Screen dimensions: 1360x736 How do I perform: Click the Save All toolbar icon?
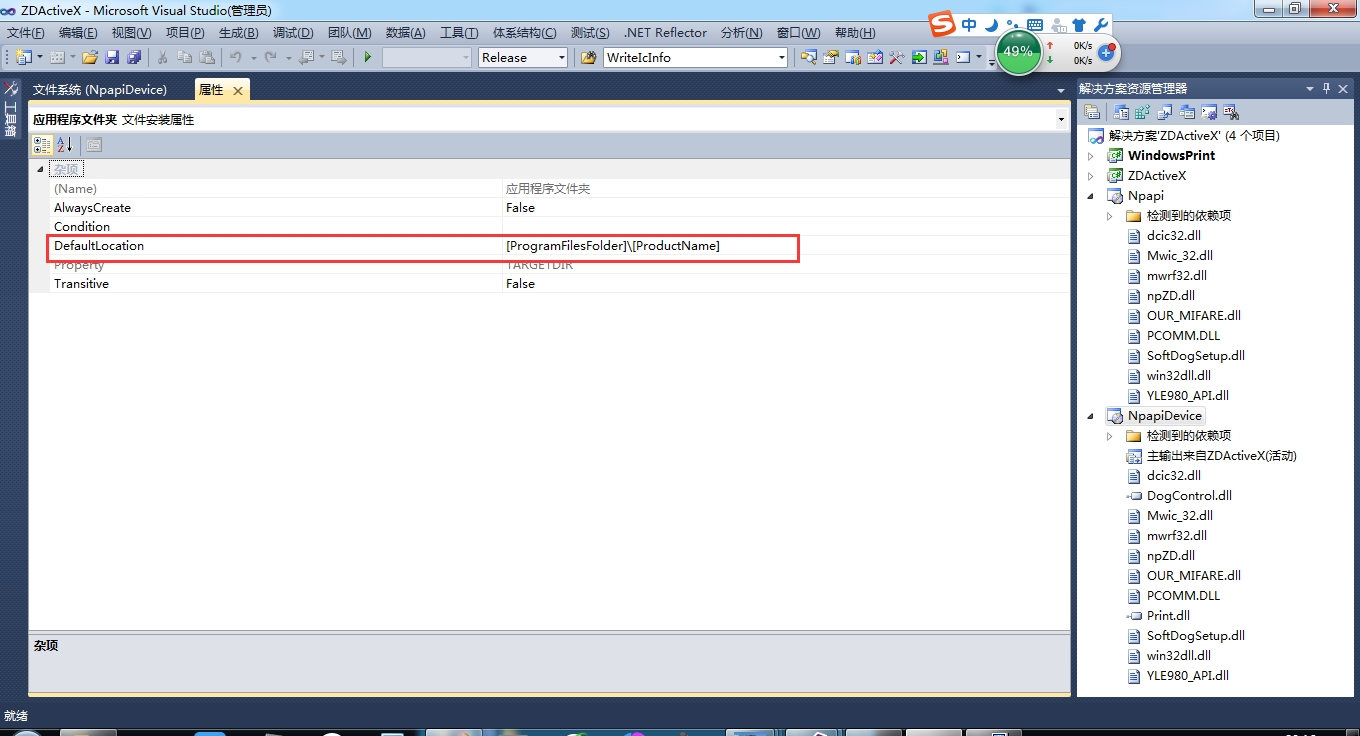[134, 57]
